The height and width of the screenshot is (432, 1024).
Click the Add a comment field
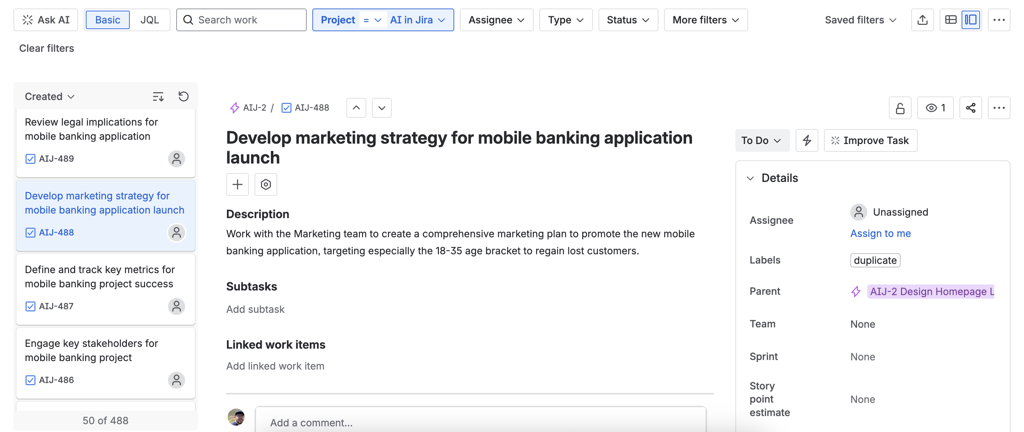tap(481, 422)
